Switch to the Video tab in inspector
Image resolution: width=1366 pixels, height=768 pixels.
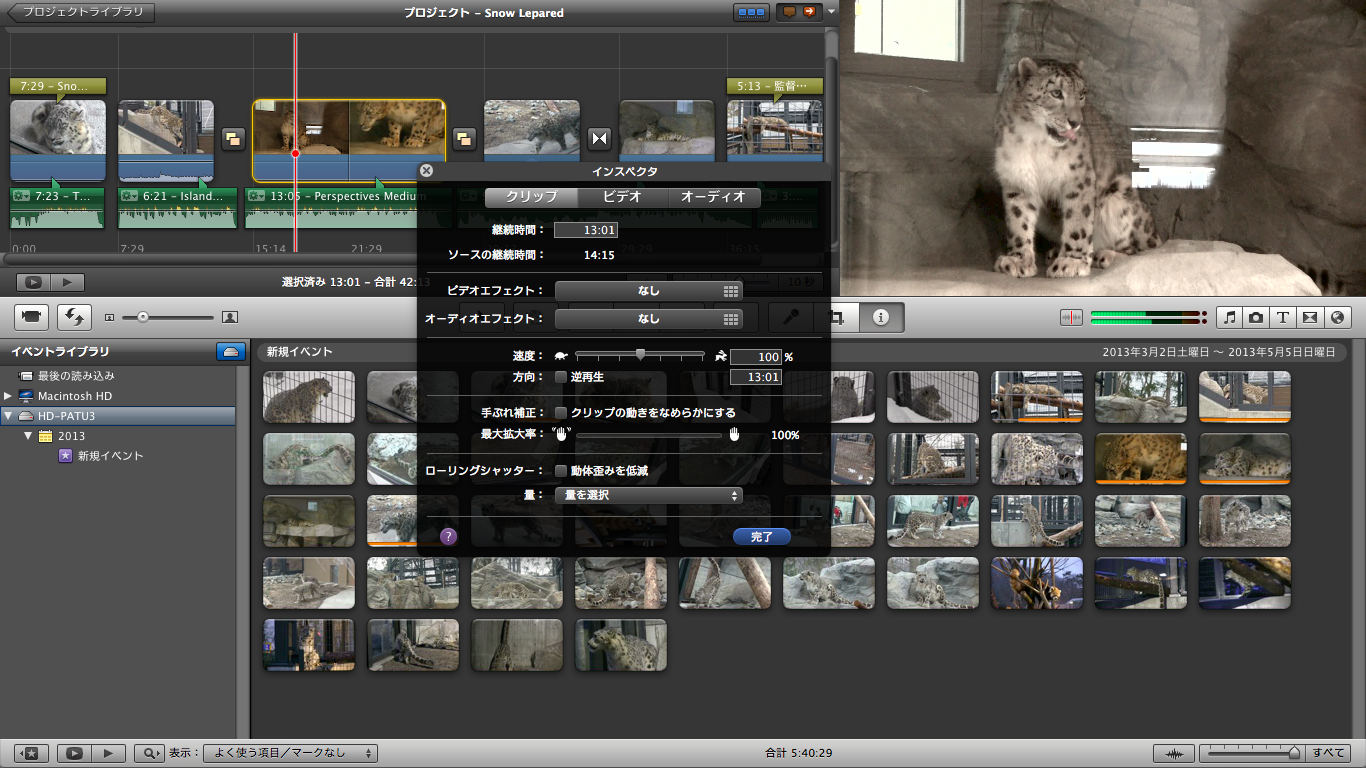coord(622,197)
